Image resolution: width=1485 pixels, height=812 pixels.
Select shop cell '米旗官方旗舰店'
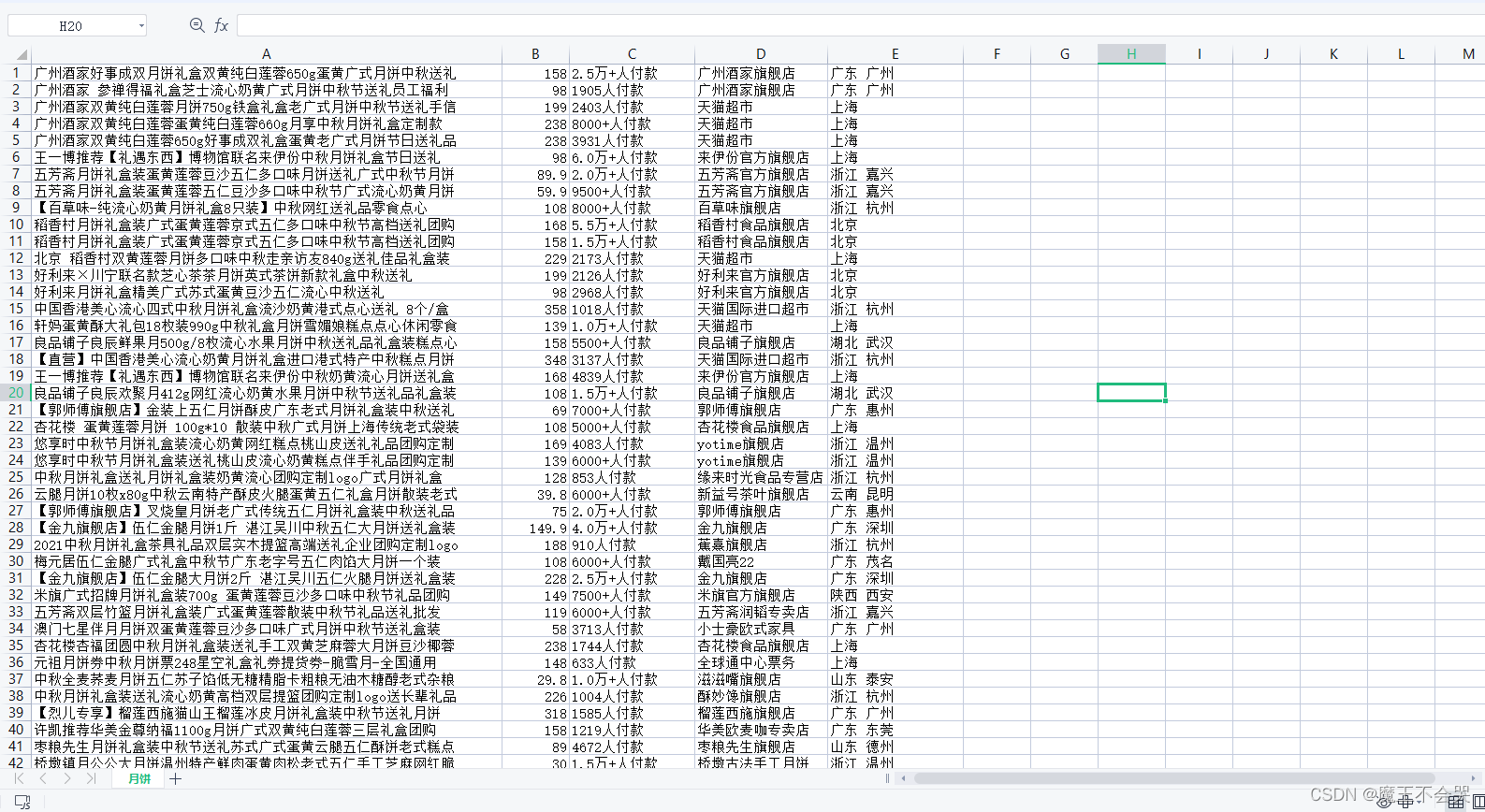click(761, 595)
